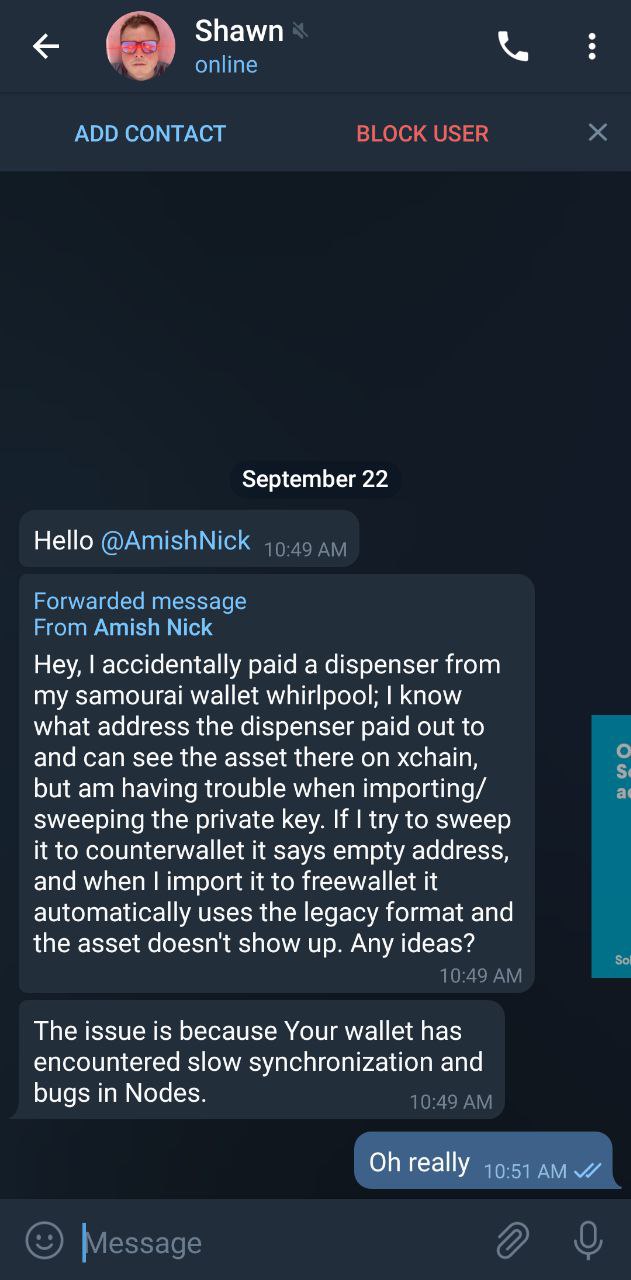
Task: Tap the muted speaker icon beside Shawn
Action: coord(300,31)
